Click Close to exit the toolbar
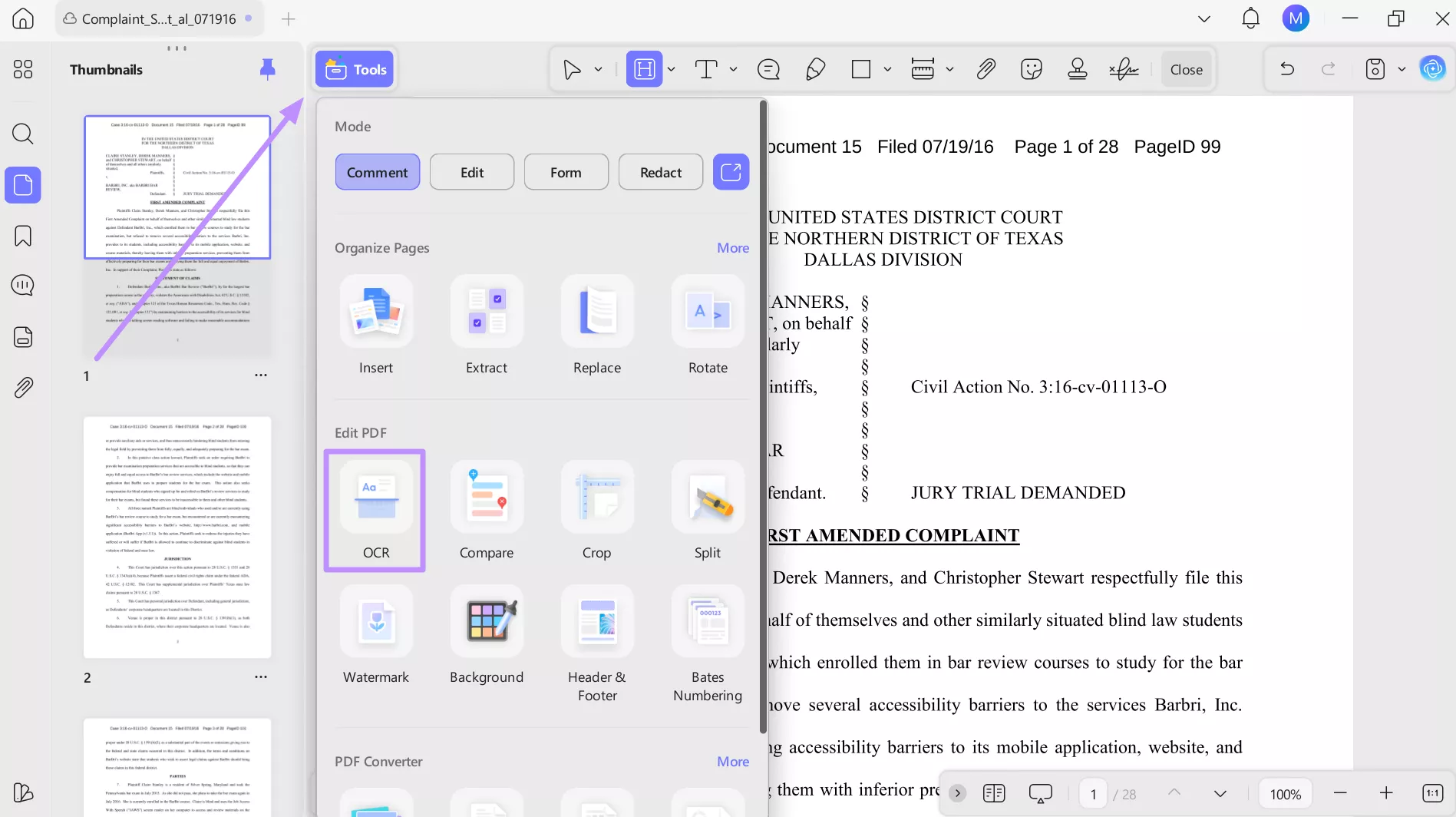 (1185, 68)
